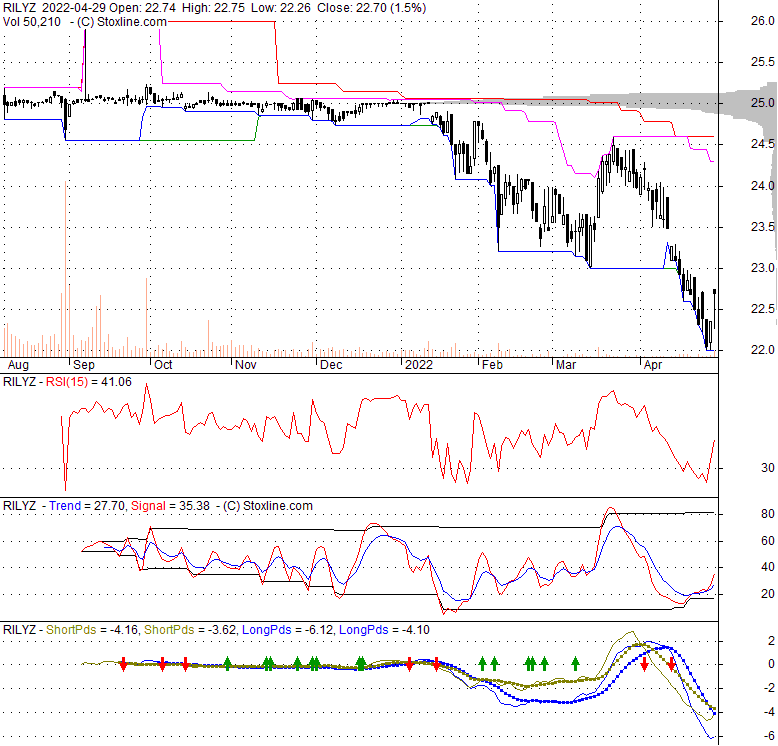This screenshot has width=778, height=746.
Task: Click the Signal value '35.38'
Action: coord(194,506)
